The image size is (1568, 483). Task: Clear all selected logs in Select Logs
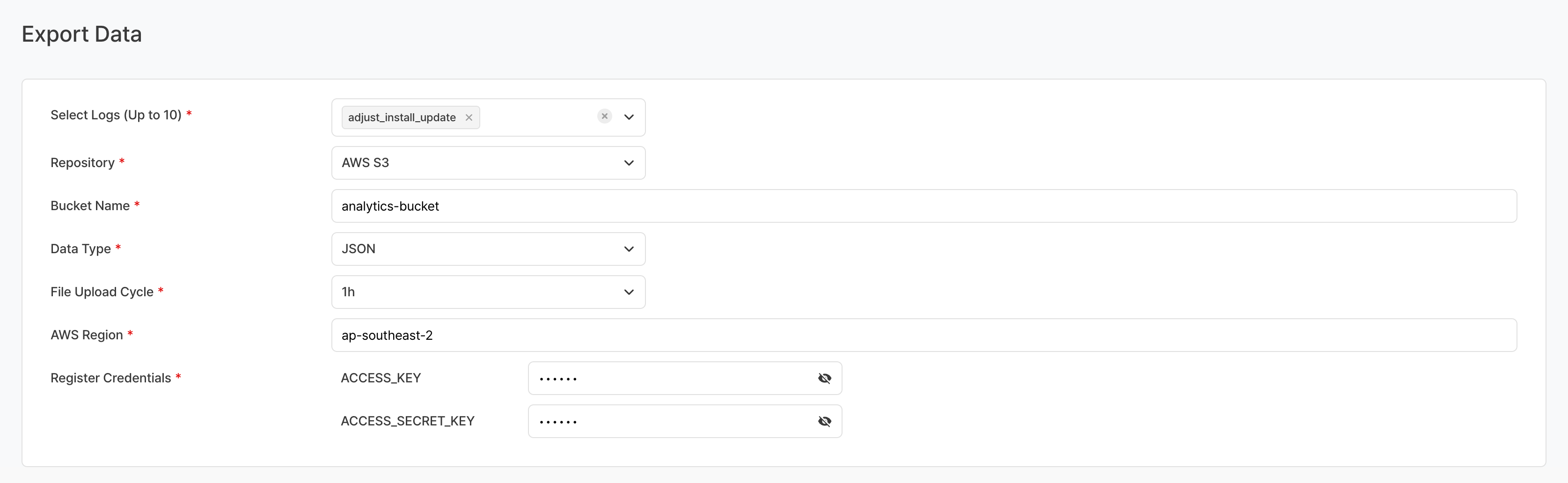(604, 116)
